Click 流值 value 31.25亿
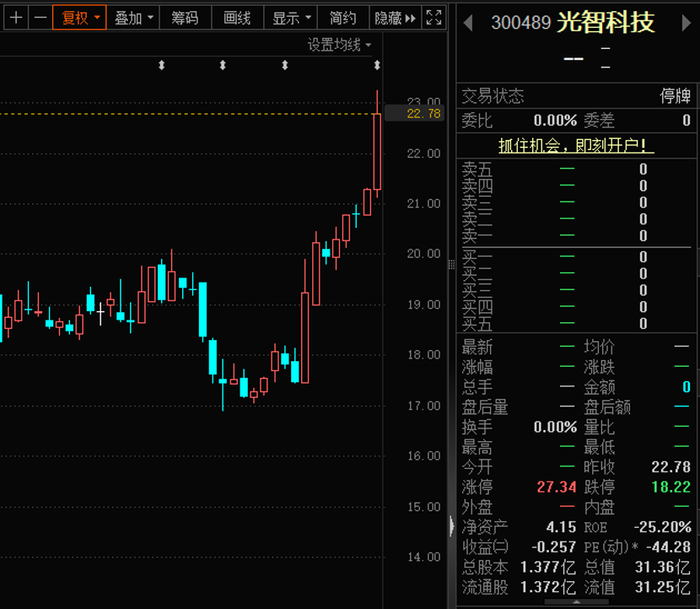 (x=662, y=587)
